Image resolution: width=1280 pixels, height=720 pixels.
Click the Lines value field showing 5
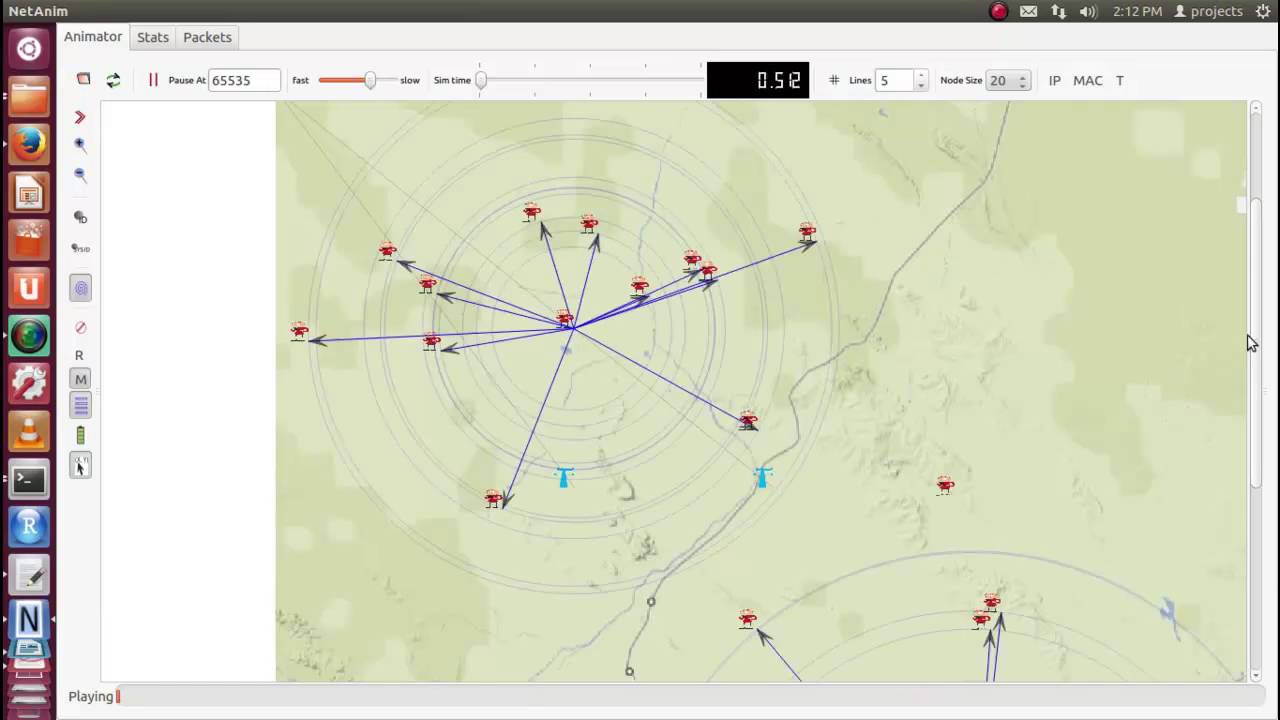pyautogui.click(x=894, y=80)
